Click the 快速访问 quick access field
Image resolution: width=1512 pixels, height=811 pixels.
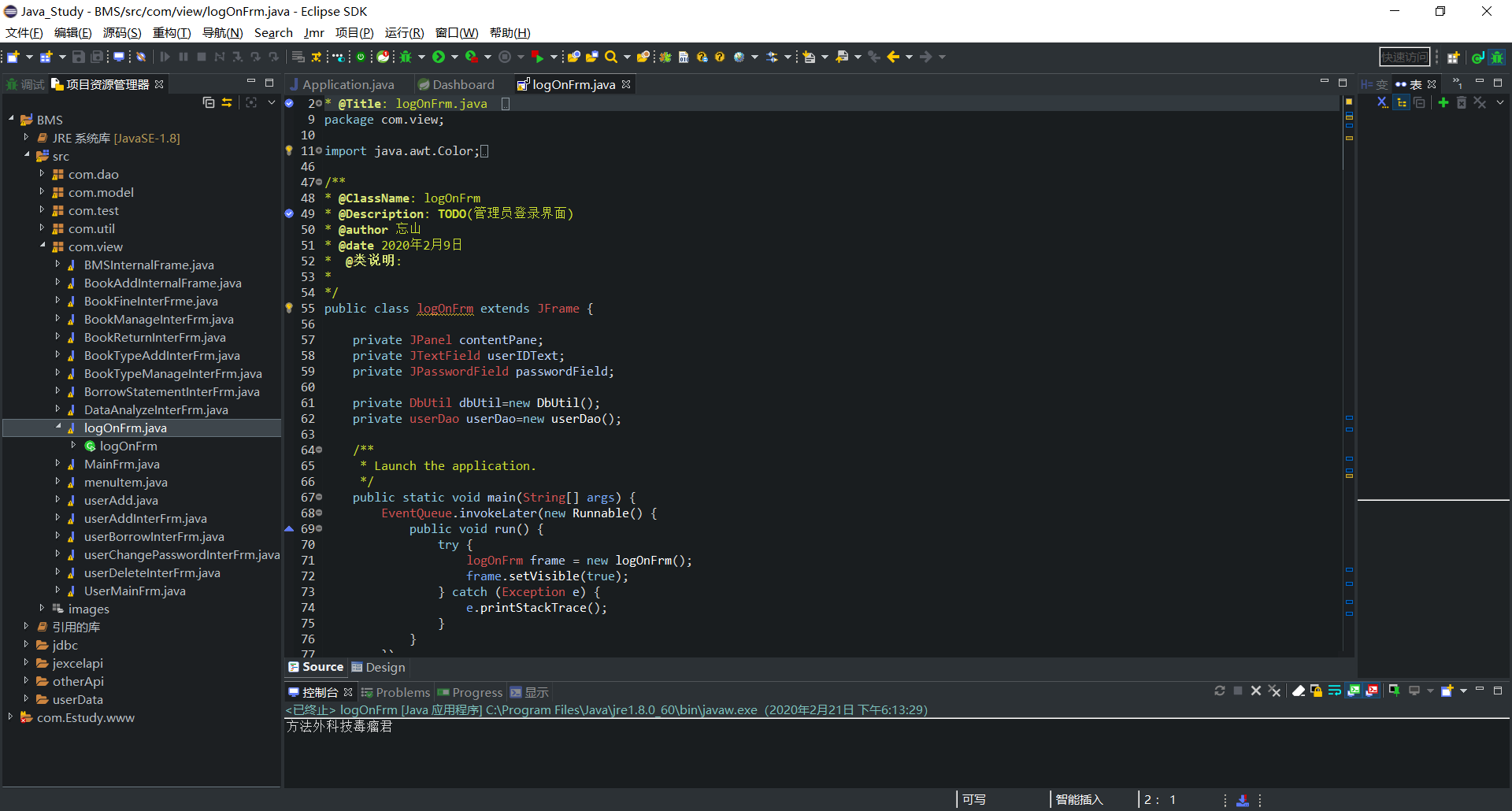[x=1404, y=57]
